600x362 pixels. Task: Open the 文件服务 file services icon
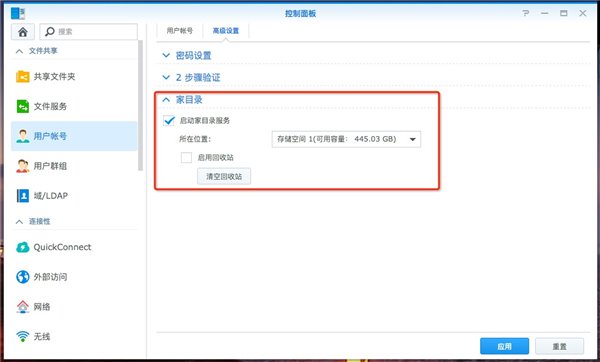23,106
